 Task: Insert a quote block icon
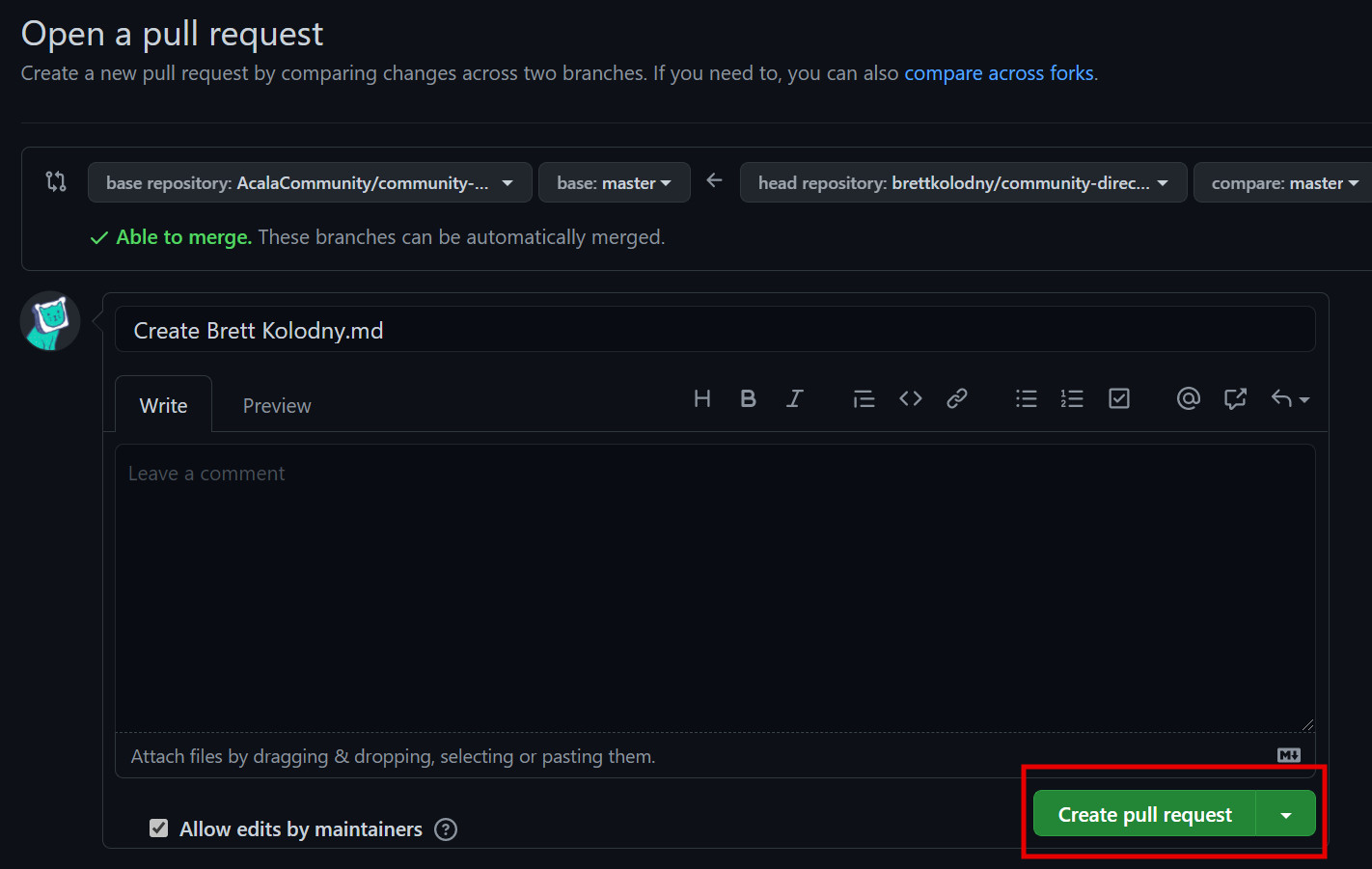coord(864,398)
